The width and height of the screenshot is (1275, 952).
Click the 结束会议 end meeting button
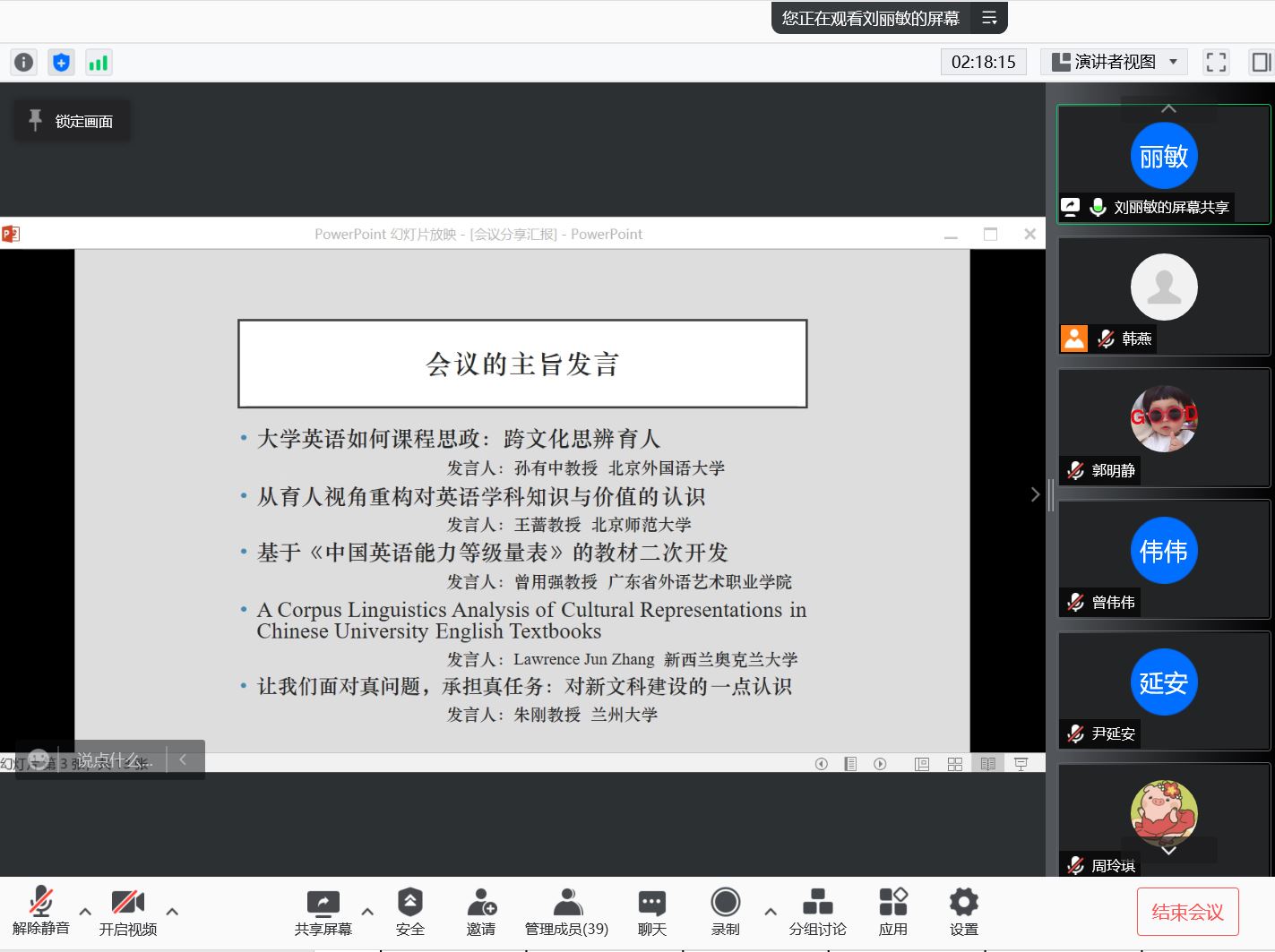pos(1187,912)
